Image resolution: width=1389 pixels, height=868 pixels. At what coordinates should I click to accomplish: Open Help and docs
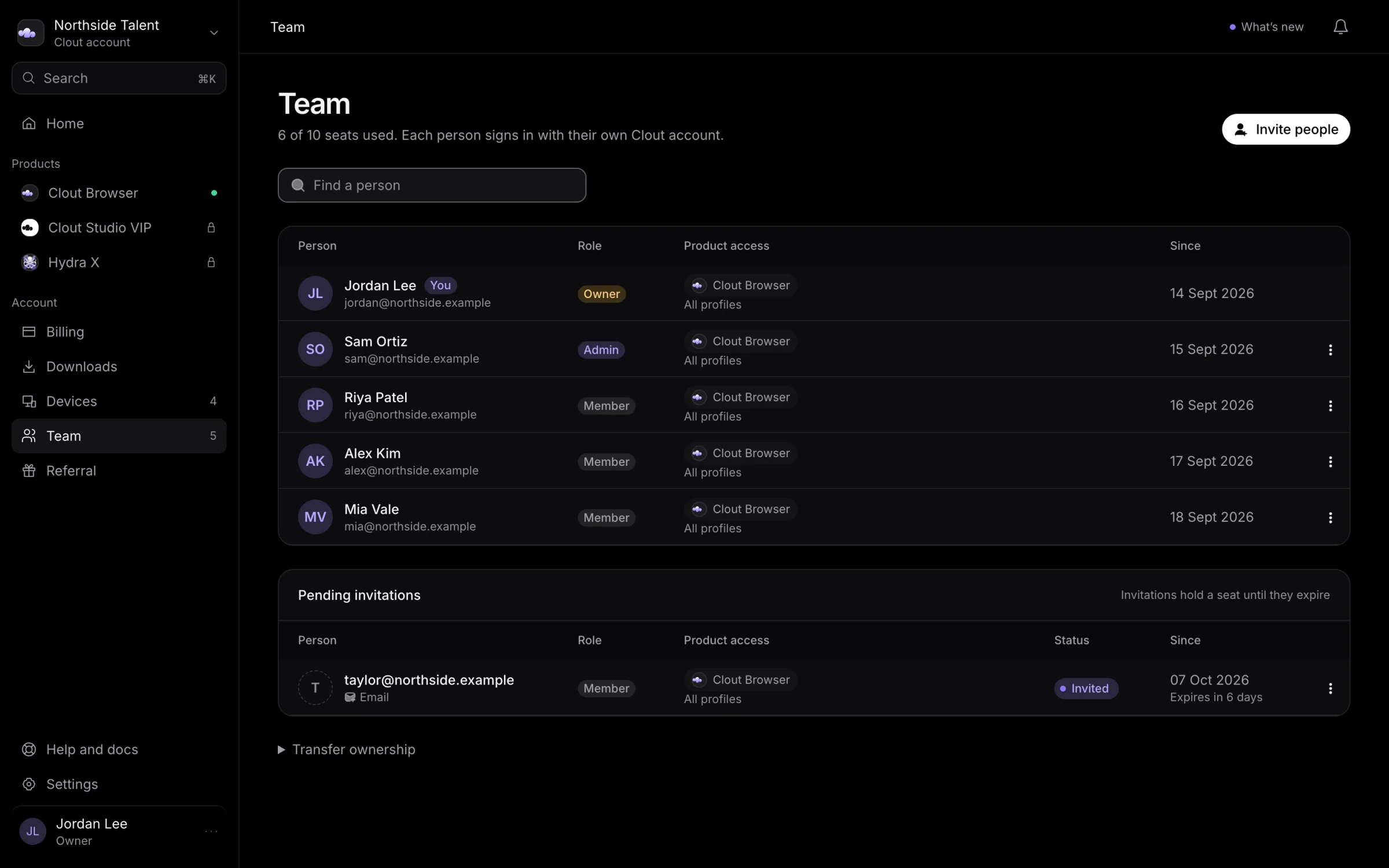[x=119, y=749]
